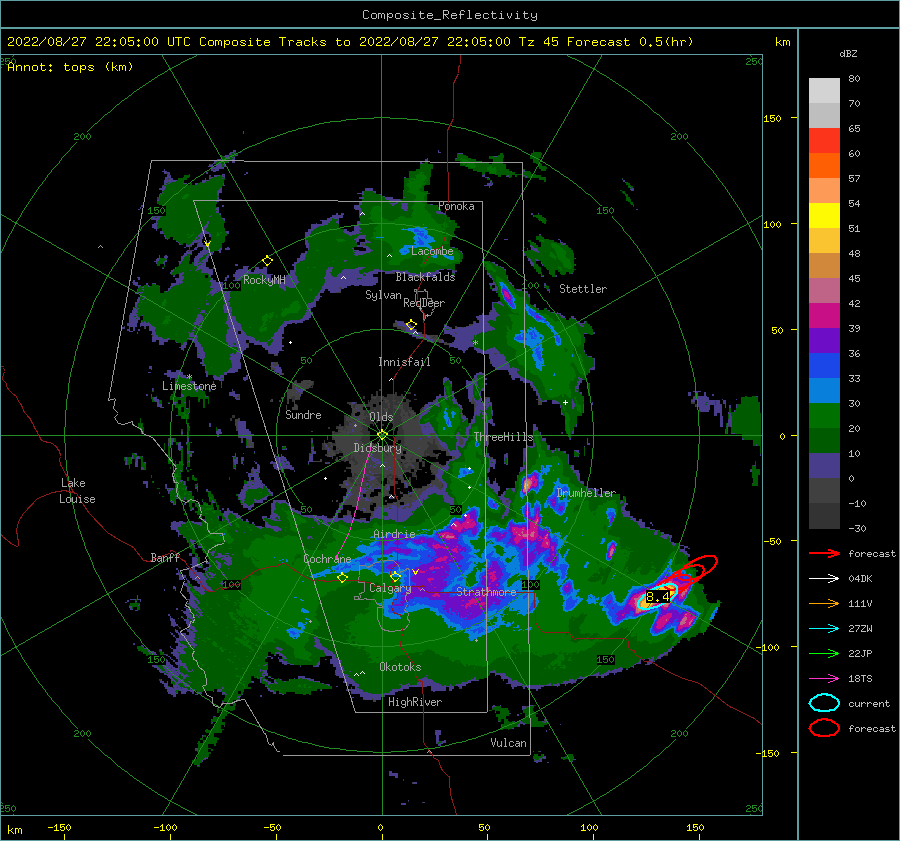Click the Vulcan label
The width and height of the screenshot is (900, 841).
(x=508, y=743)
